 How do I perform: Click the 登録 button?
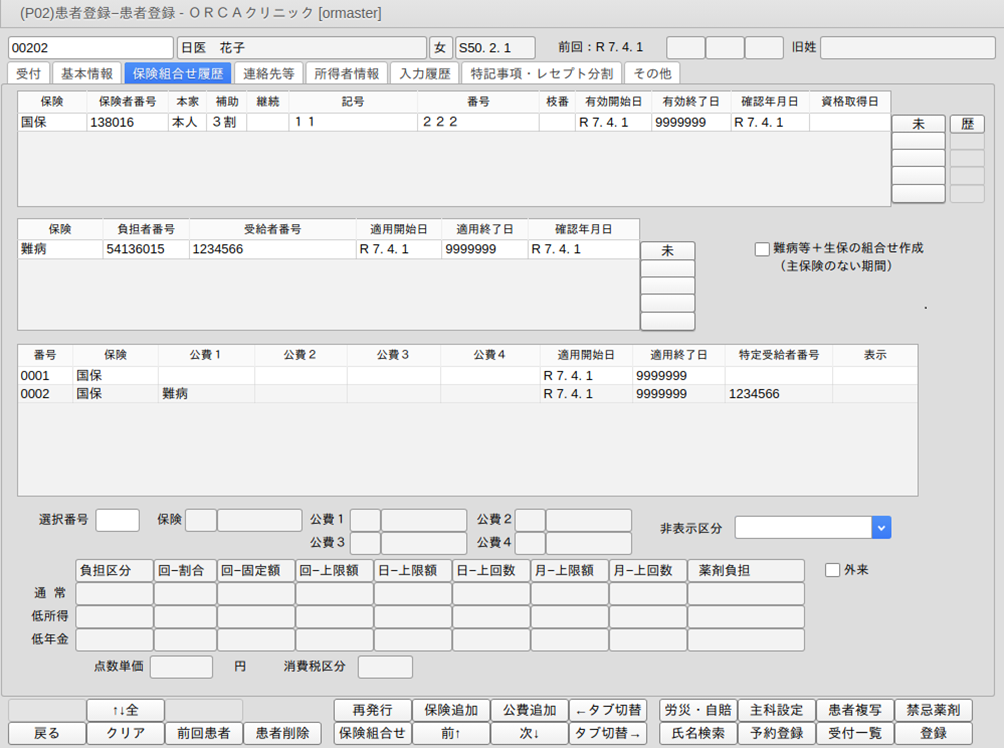933,733
